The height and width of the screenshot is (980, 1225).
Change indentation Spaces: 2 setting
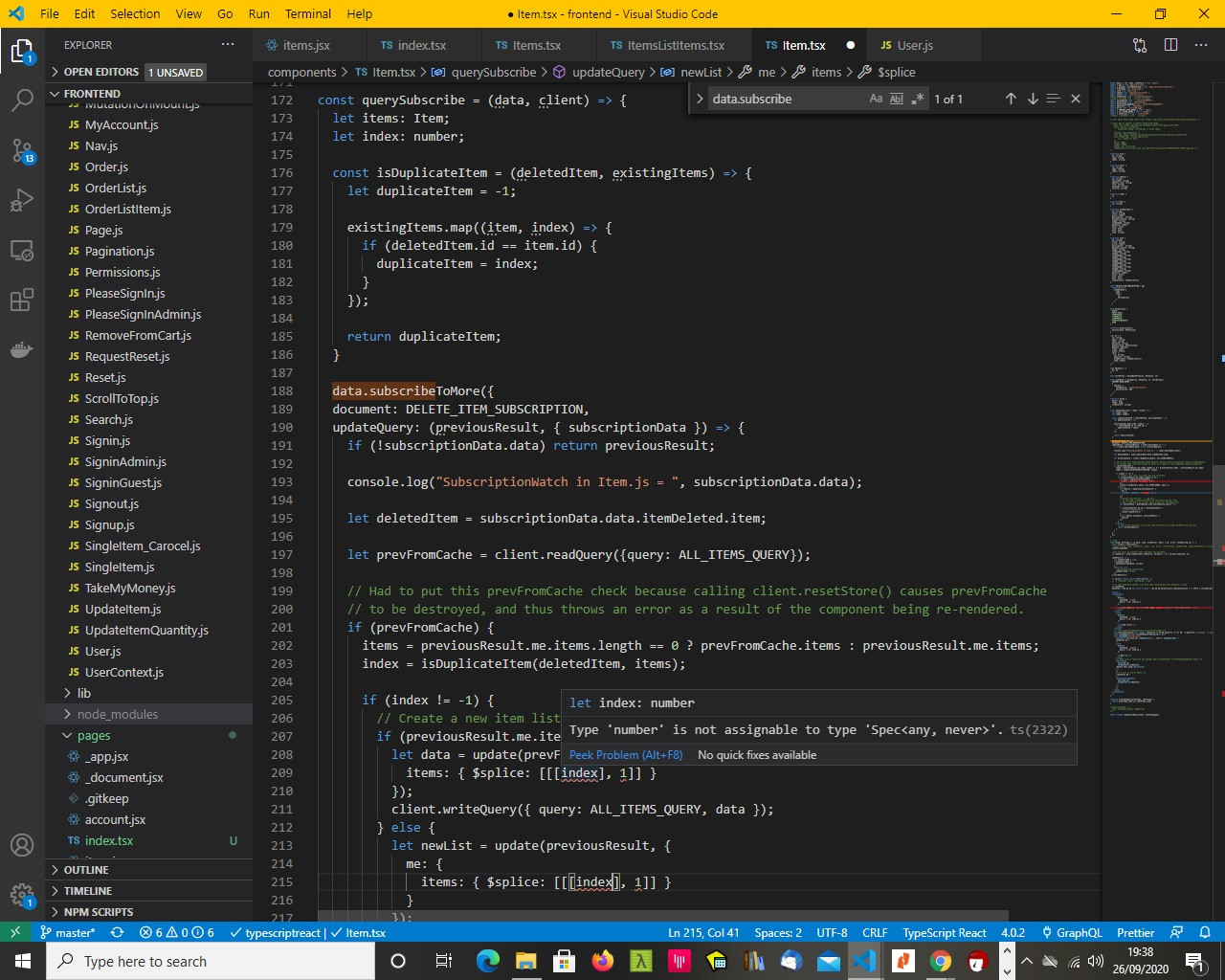[x=778, y=932]
